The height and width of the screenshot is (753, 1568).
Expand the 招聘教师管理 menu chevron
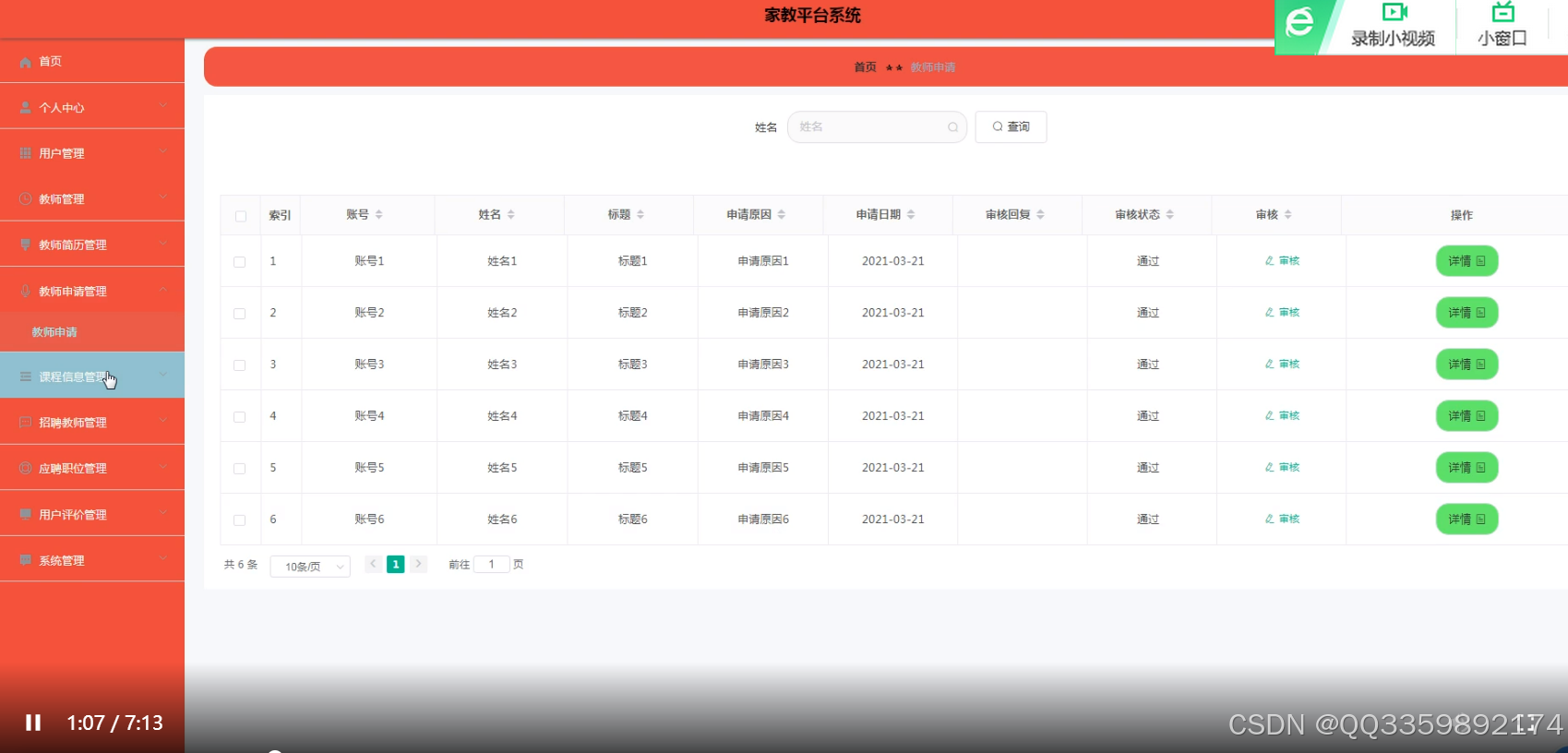coord(162,421)
